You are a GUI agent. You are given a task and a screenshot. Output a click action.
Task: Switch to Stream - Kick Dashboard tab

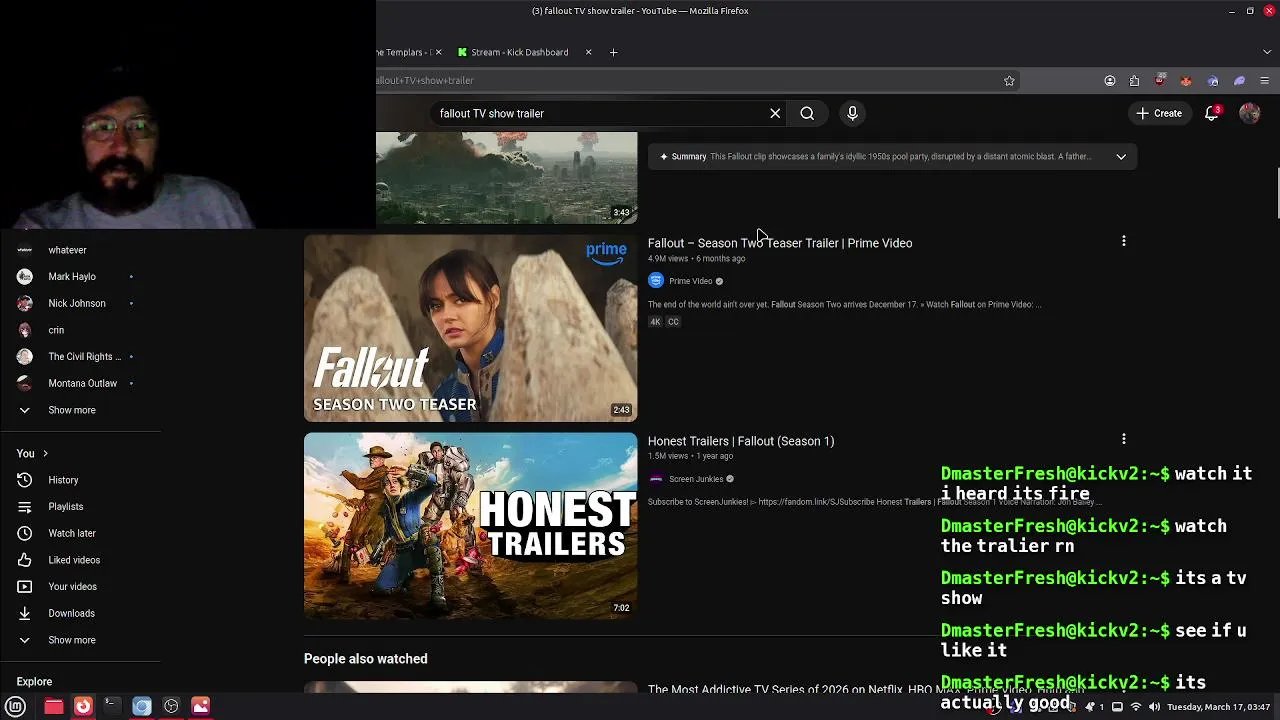pyautogui.click(x=519, y=52)
